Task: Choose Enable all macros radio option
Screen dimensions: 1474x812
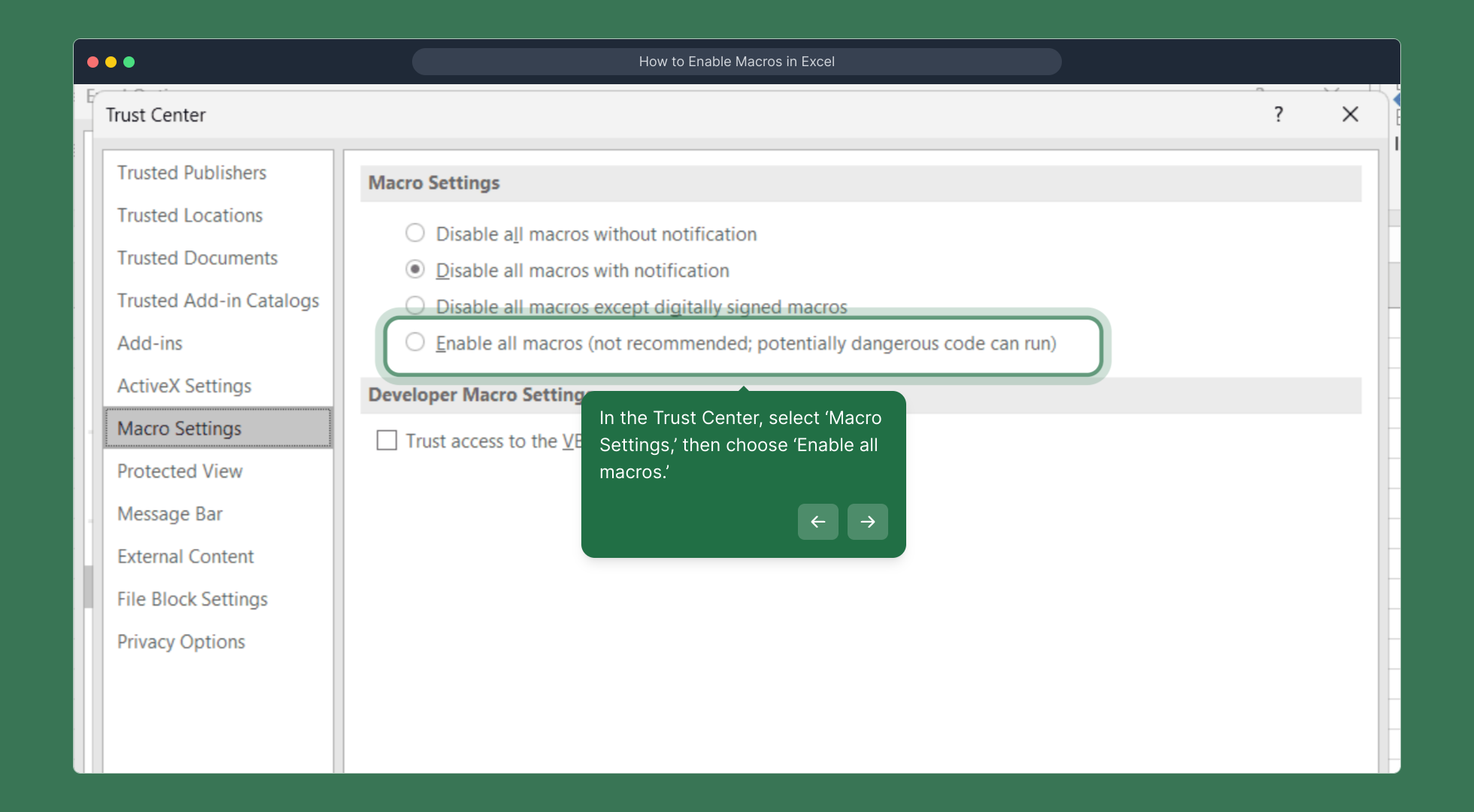Action: pos(415,343)
